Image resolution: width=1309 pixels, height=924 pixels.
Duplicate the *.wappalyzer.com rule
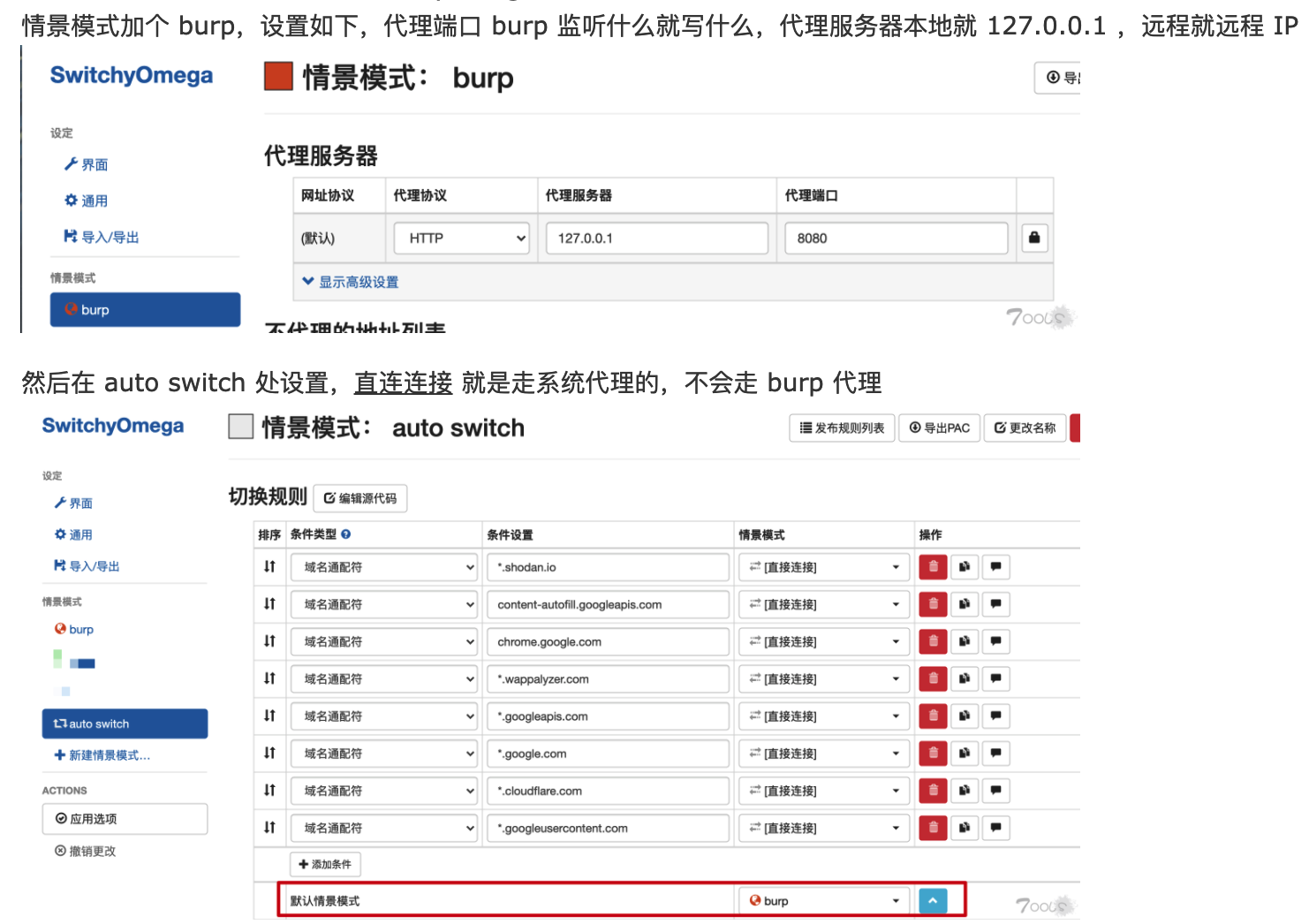click(x=965, y=678)
